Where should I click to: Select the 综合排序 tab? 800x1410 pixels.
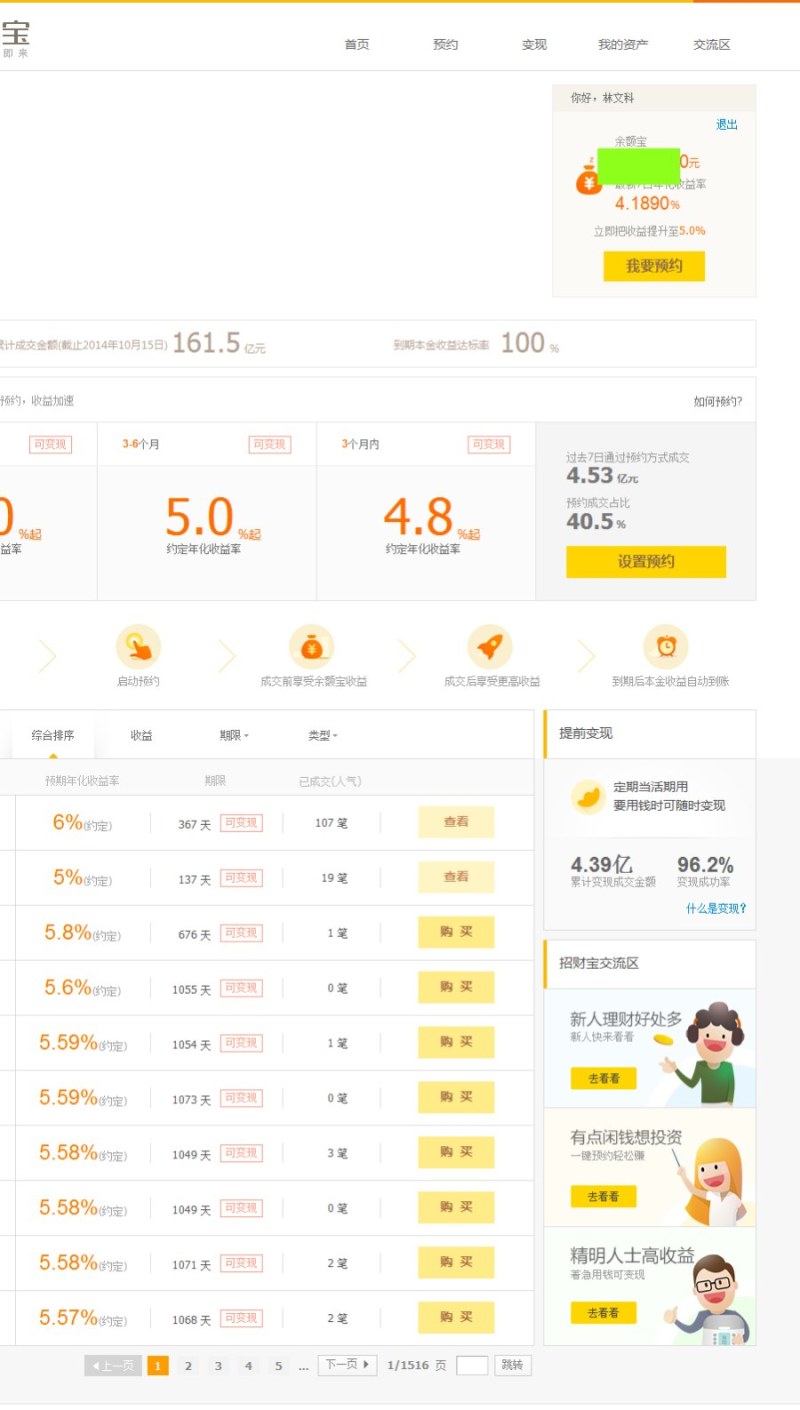tap(51, 735)
